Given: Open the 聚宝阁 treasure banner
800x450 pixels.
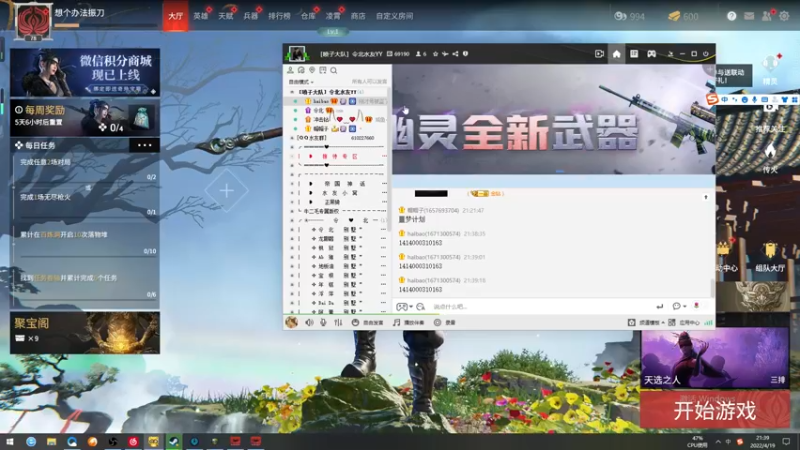Looking at the screenshot, I should tap(85, 333).
